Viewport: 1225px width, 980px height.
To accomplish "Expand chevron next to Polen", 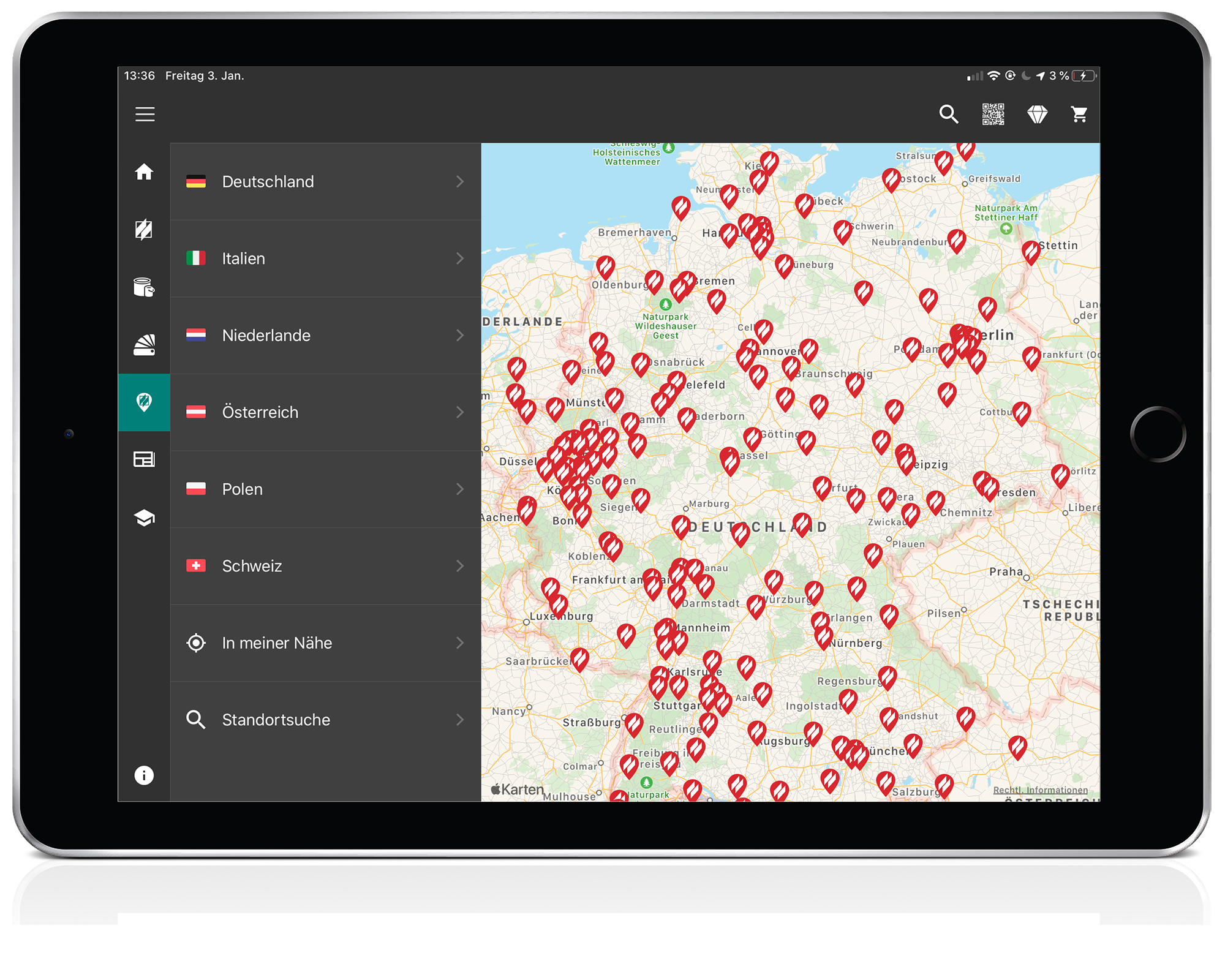I will coord(460,489).
